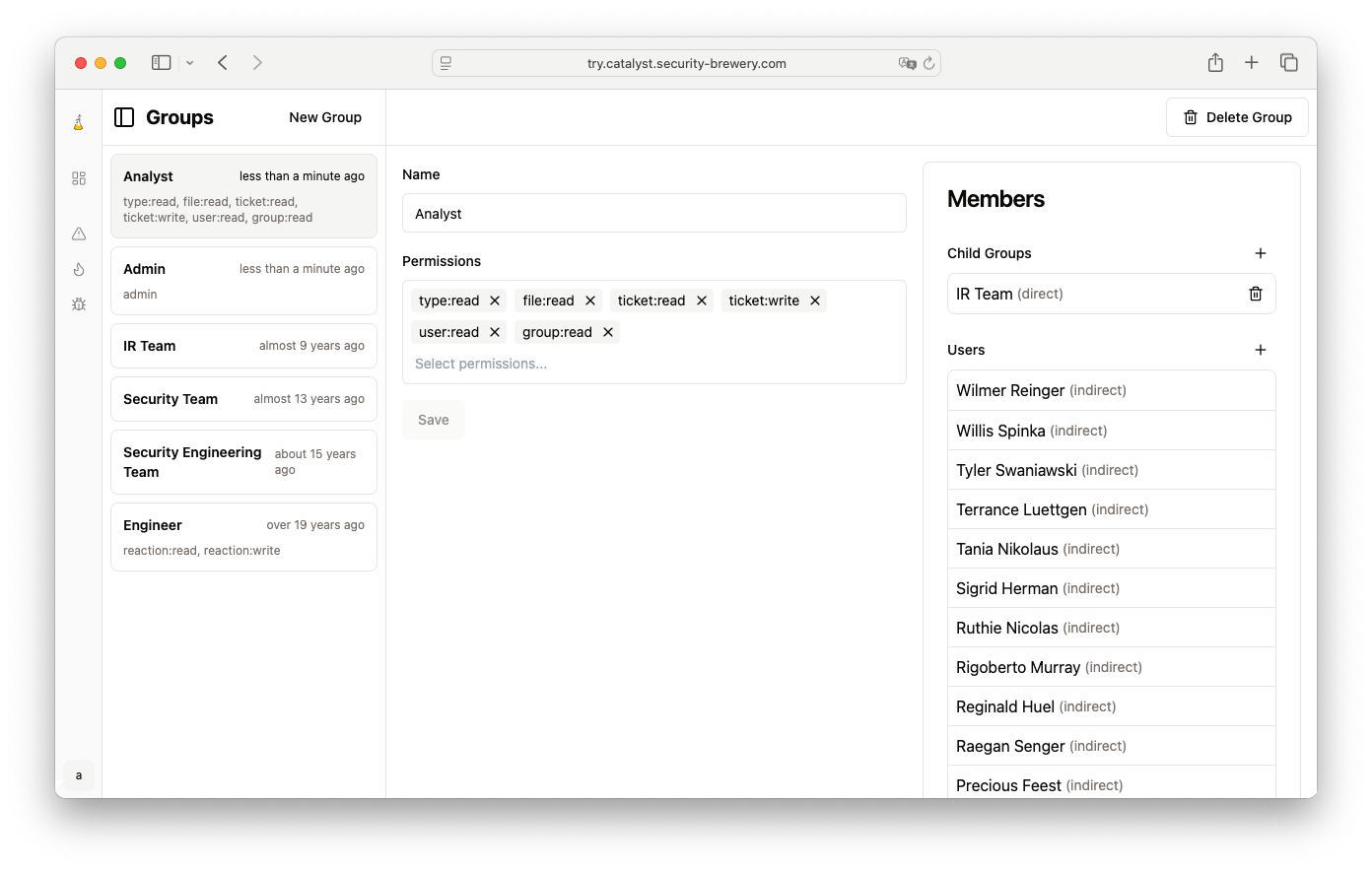Select the Admin group in the list
Viewport: 1372px width, 871px height.
(243, 281)
